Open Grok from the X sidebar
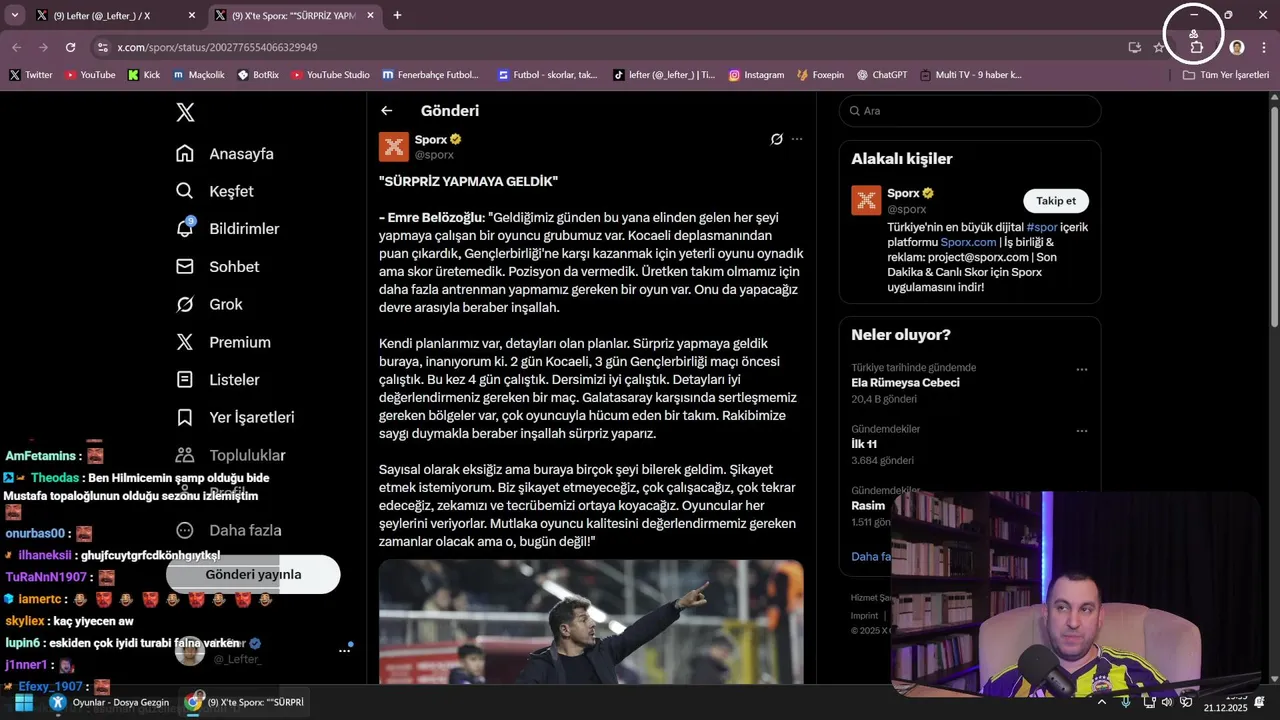The width and height of the screenshot is (1280, 720). [209, 304]
